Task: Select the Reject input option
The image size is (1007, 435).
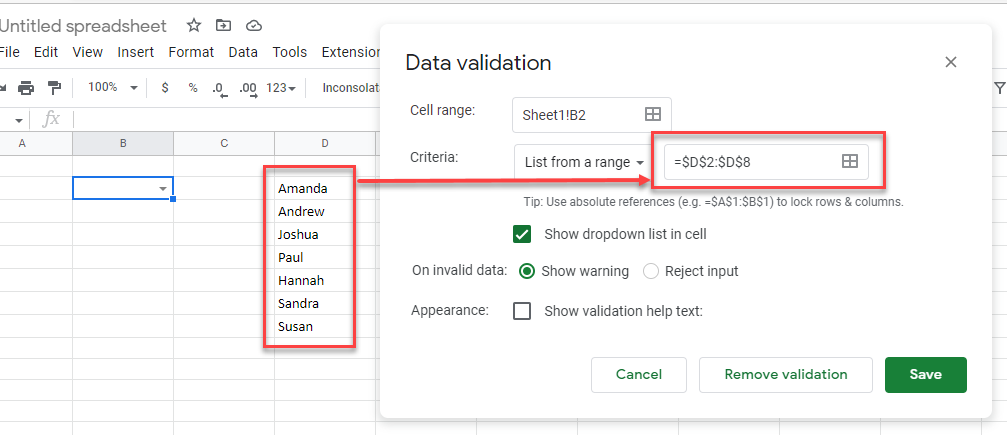Action: click(x=651, y=271)
